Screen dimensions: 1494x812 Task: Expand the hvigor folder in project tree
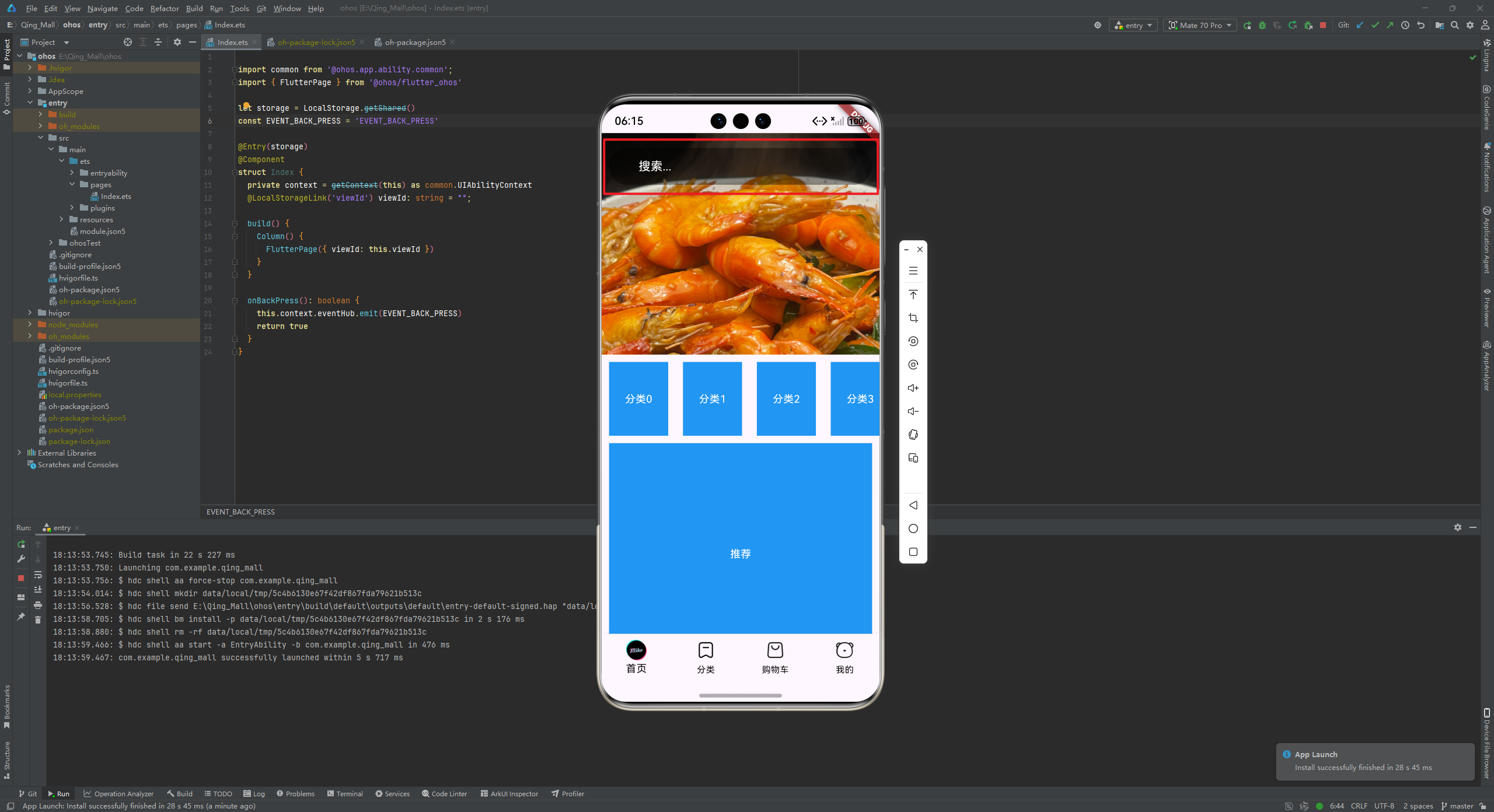pos(30,313)
